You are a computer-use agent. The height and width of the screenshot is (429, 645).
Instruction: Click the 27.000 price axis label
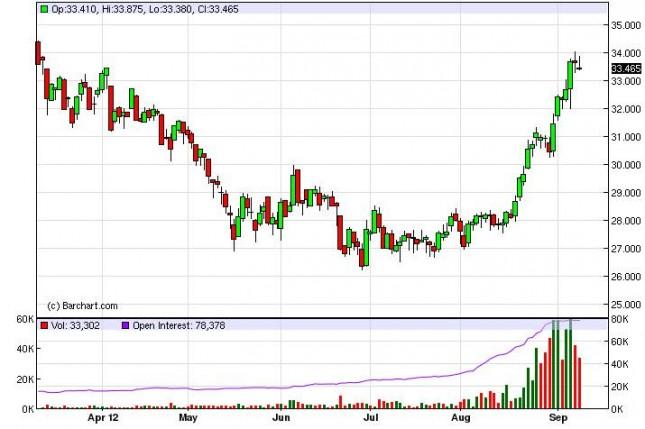click(x=626, y=249)
